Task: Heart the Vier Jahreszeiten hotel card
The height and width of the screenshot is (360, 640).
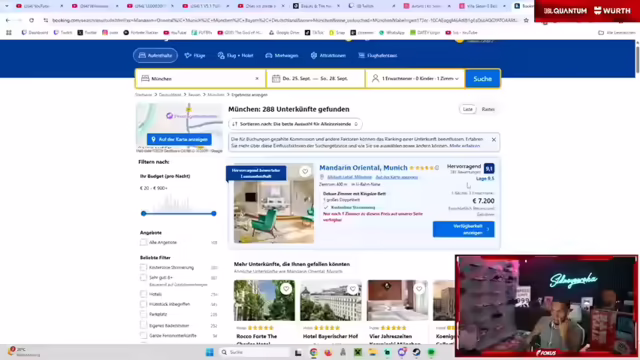Action: pos(419,289)
